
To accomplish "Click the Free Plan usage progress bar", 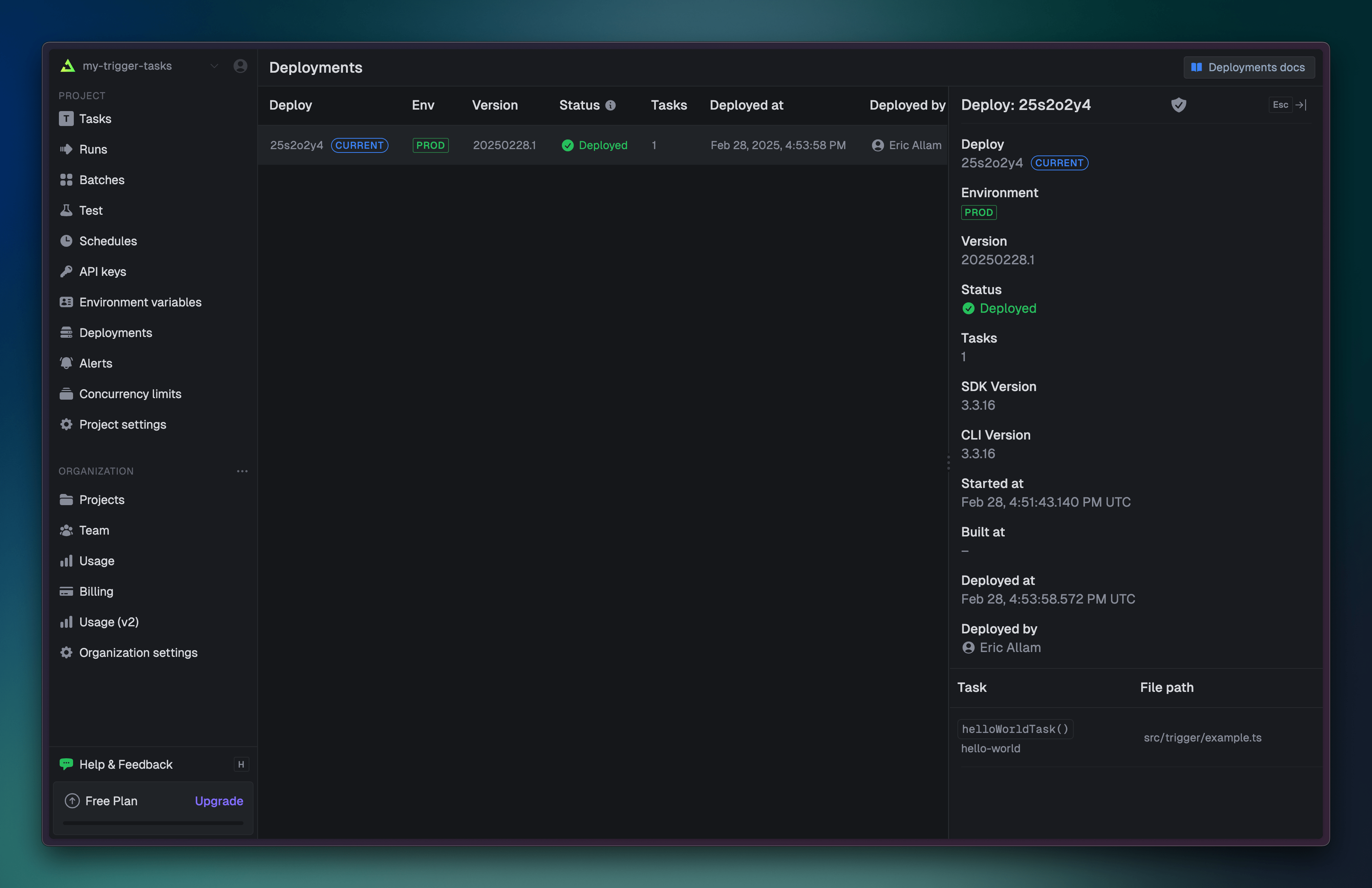I will click(x=152, y=823).
